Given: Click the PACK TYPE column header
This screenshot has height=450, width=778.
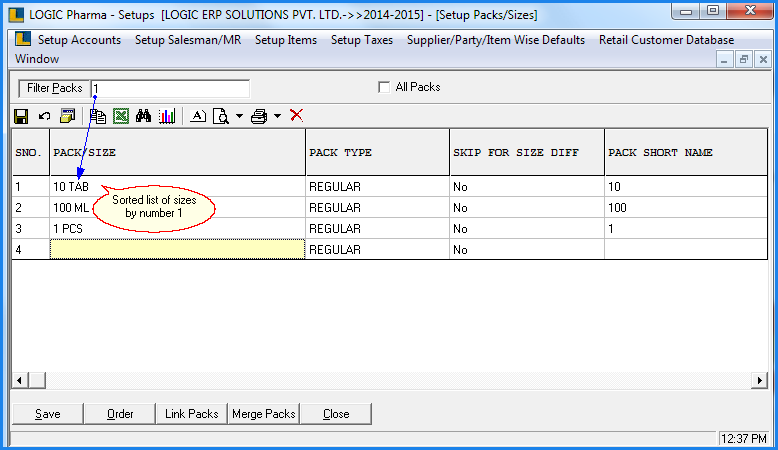Looking at the screenshot, I should coord(378,152).
